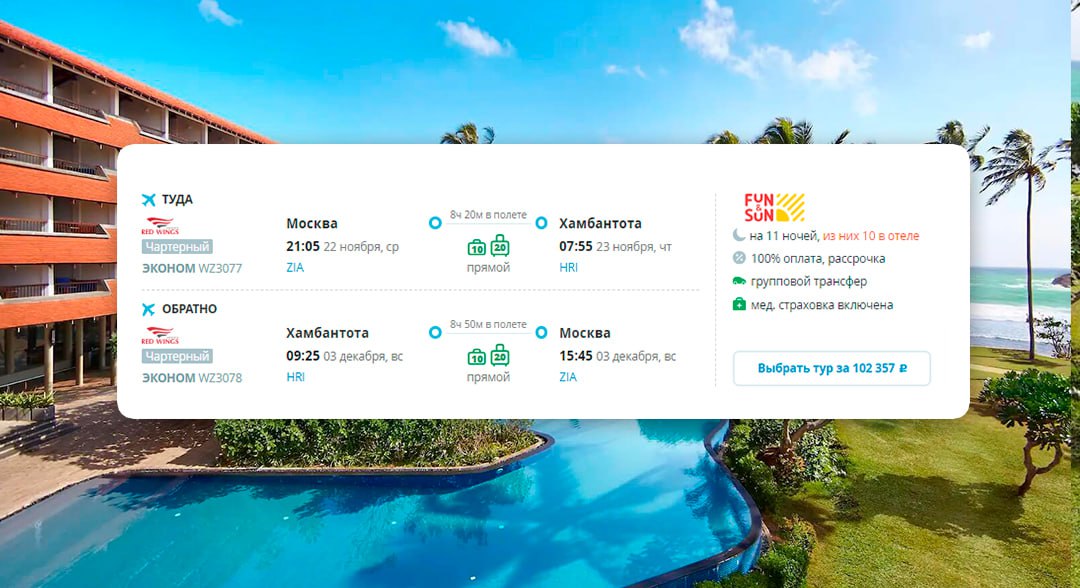Image resolution: width=1080 pixels, height=588 pixels.
Task: Click the 10 kg hand luggage icon on return flight
Action: 477,357
